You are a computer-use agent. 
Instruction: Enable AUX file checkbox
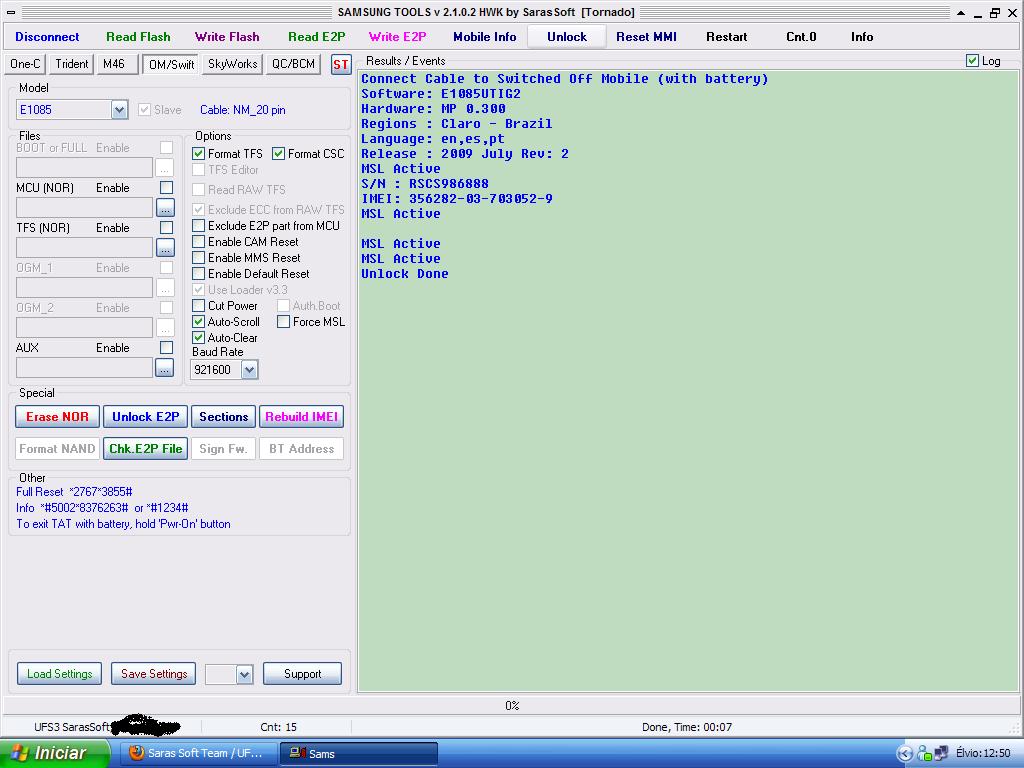(167, 347)
